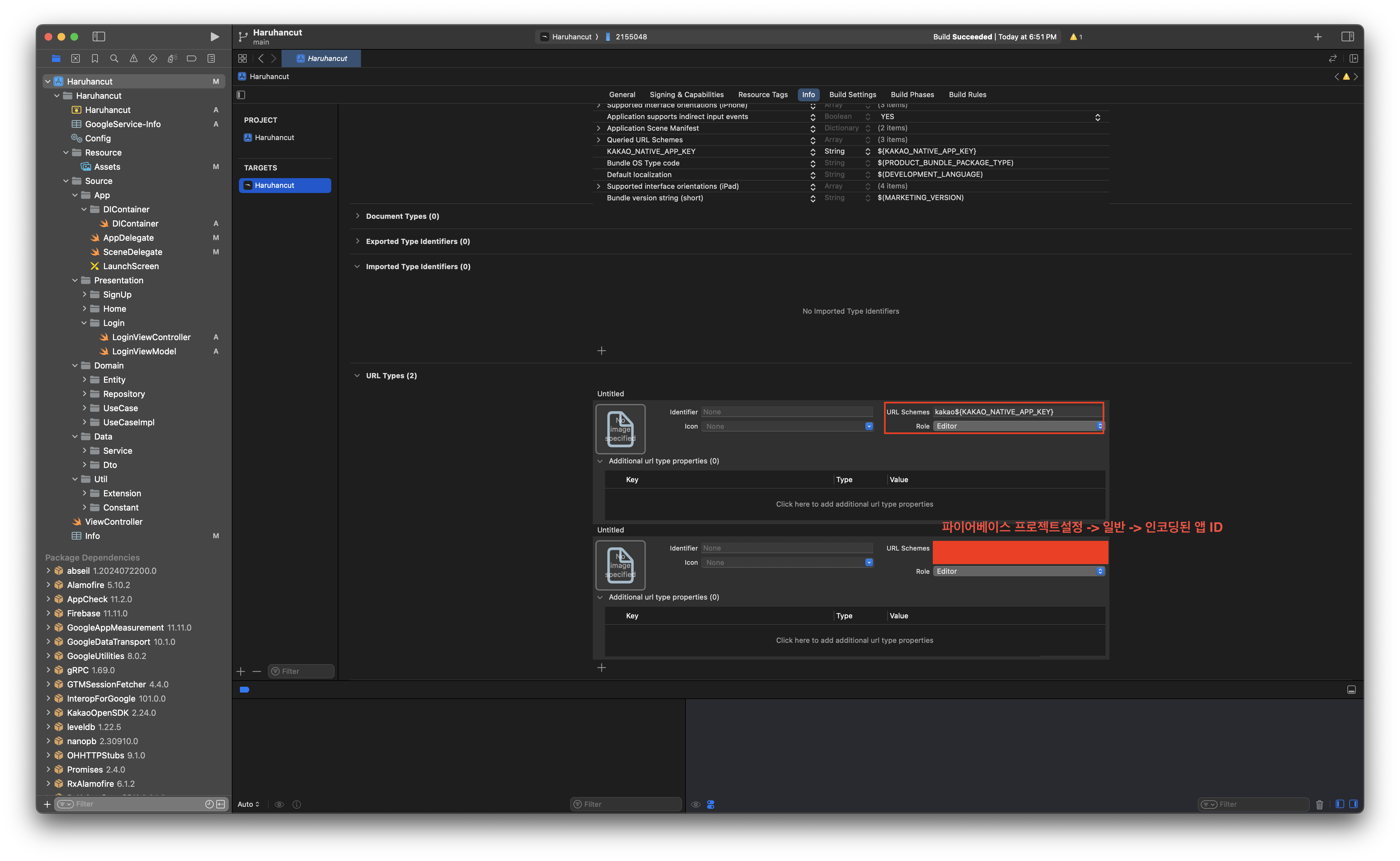Open the Auto variable scope selector
The image size is (1400, 861).
click(x=248, y=804)
